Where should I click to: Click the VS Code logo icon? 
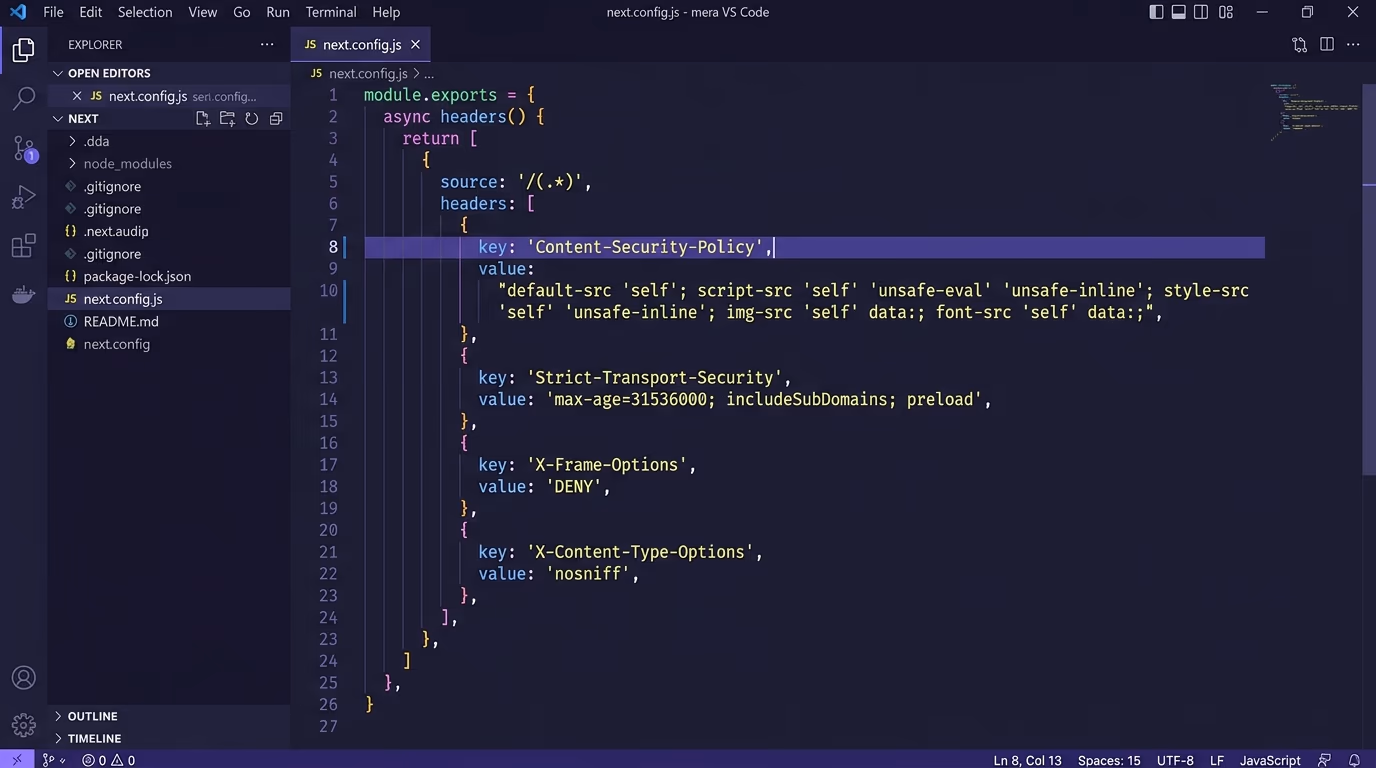click(17, 12)
